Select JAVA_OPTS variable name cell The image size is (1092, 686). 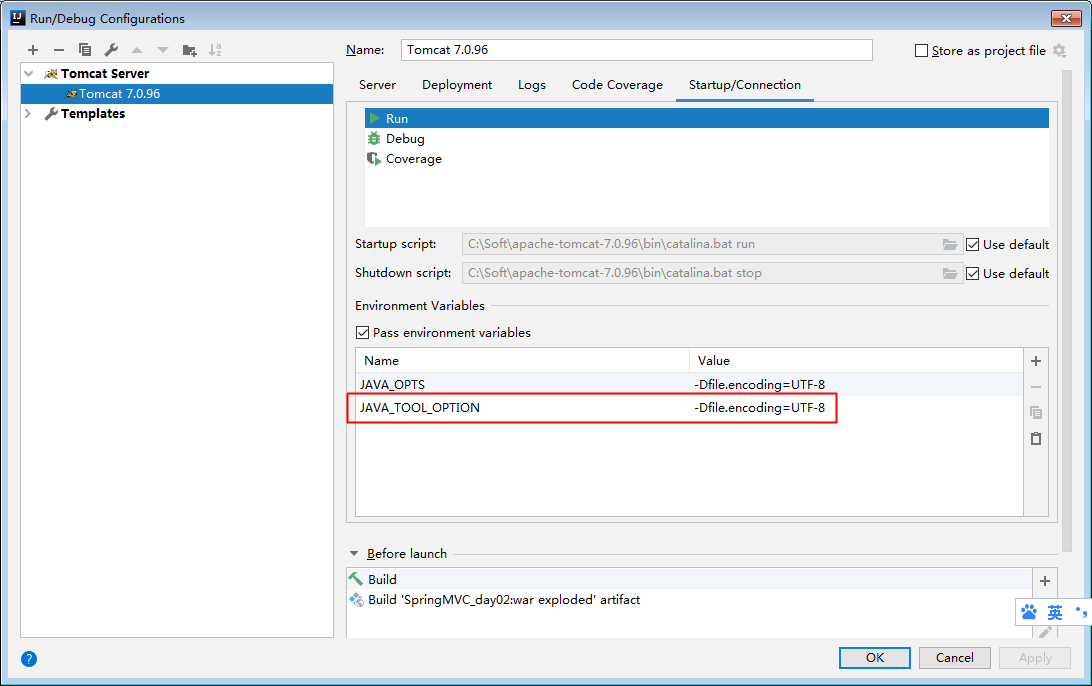pos(522,384)
